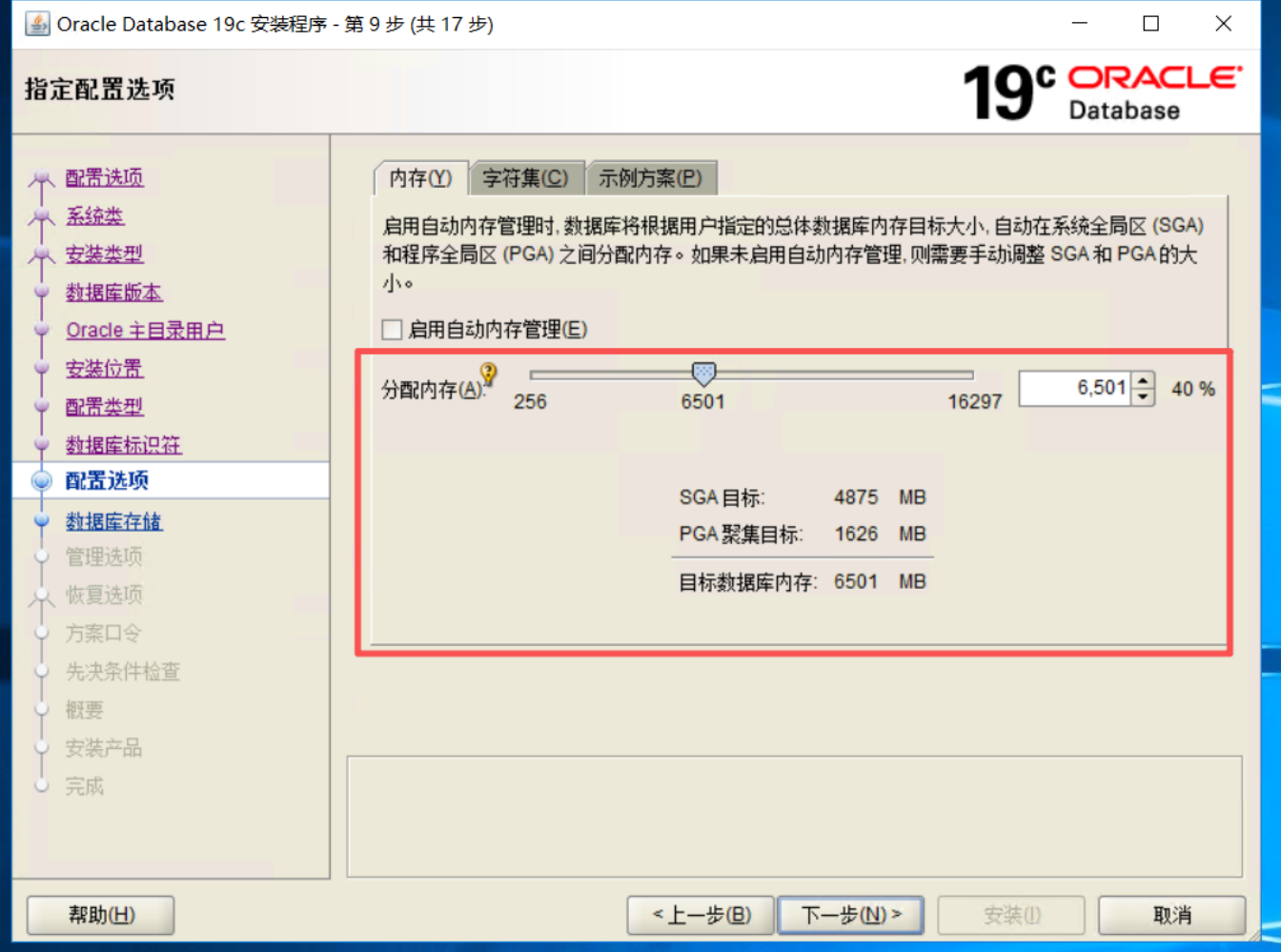The image size is (1281, 952).
Task: Close the Oracle installer window
Action: click(x=1224, y=24)
